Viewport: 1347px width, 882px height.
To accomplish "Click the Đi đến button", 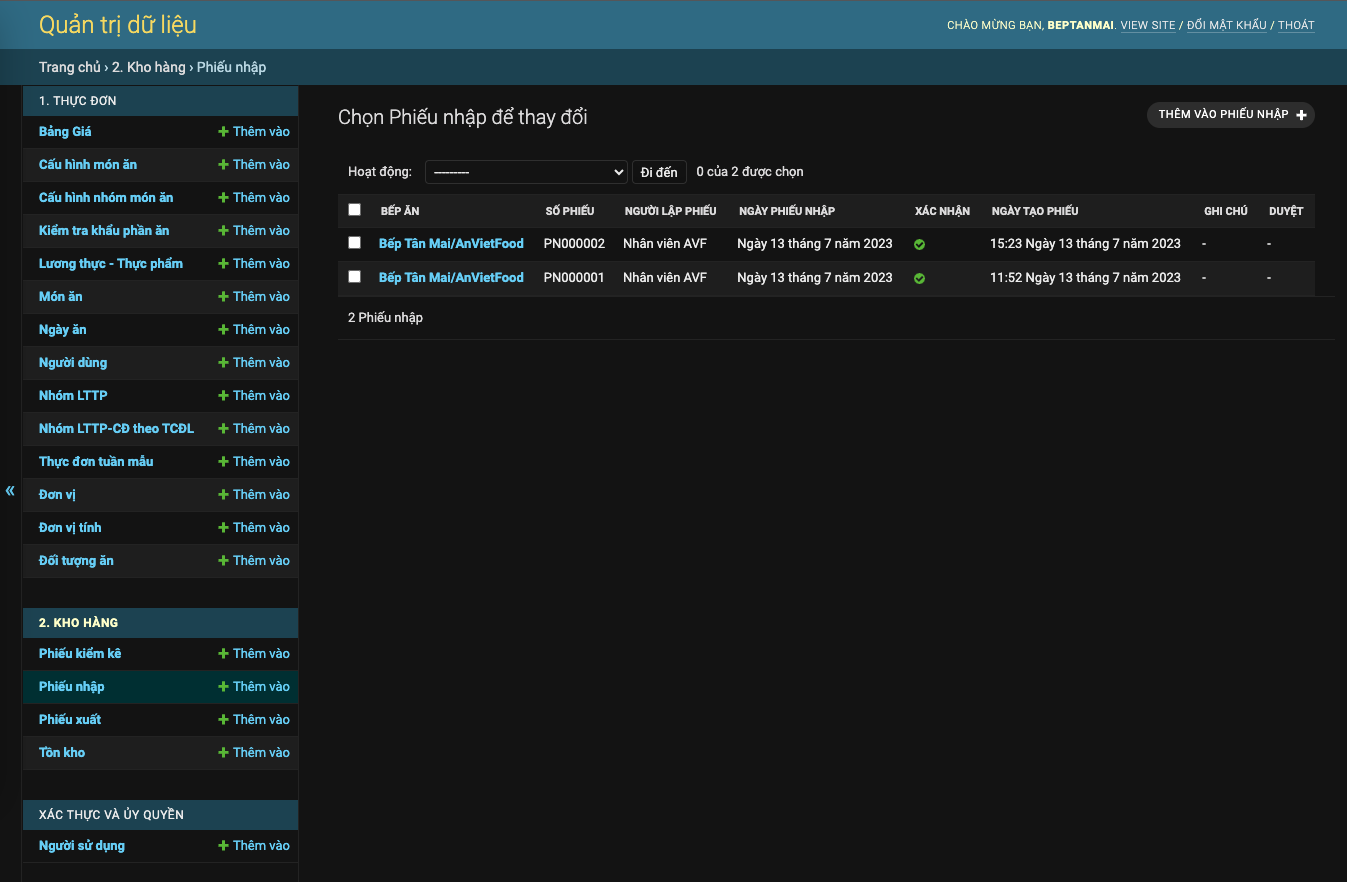I will [658, 171].
